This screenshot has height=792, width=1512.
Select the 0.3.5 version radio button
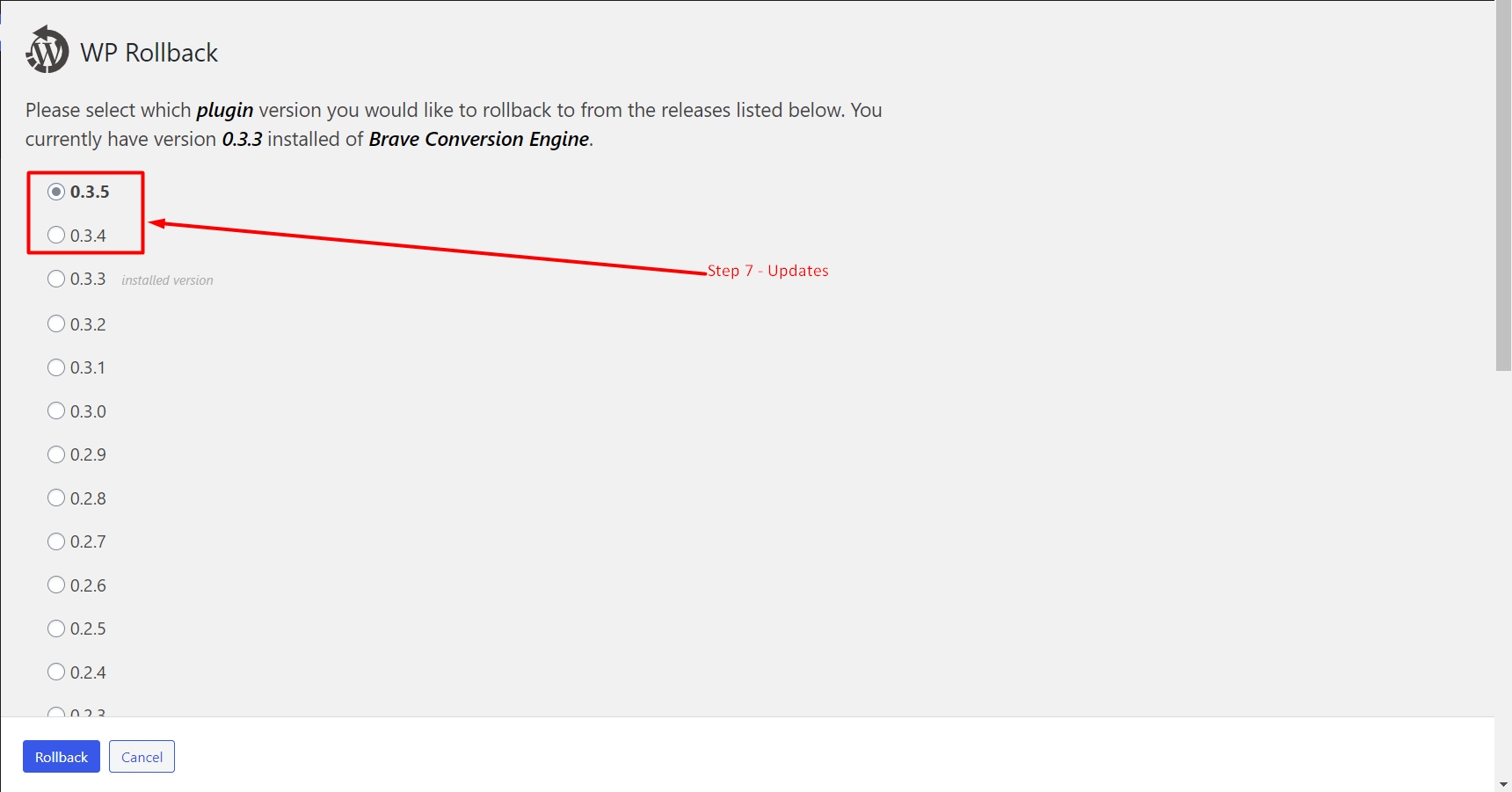click(x=56, y=192)
